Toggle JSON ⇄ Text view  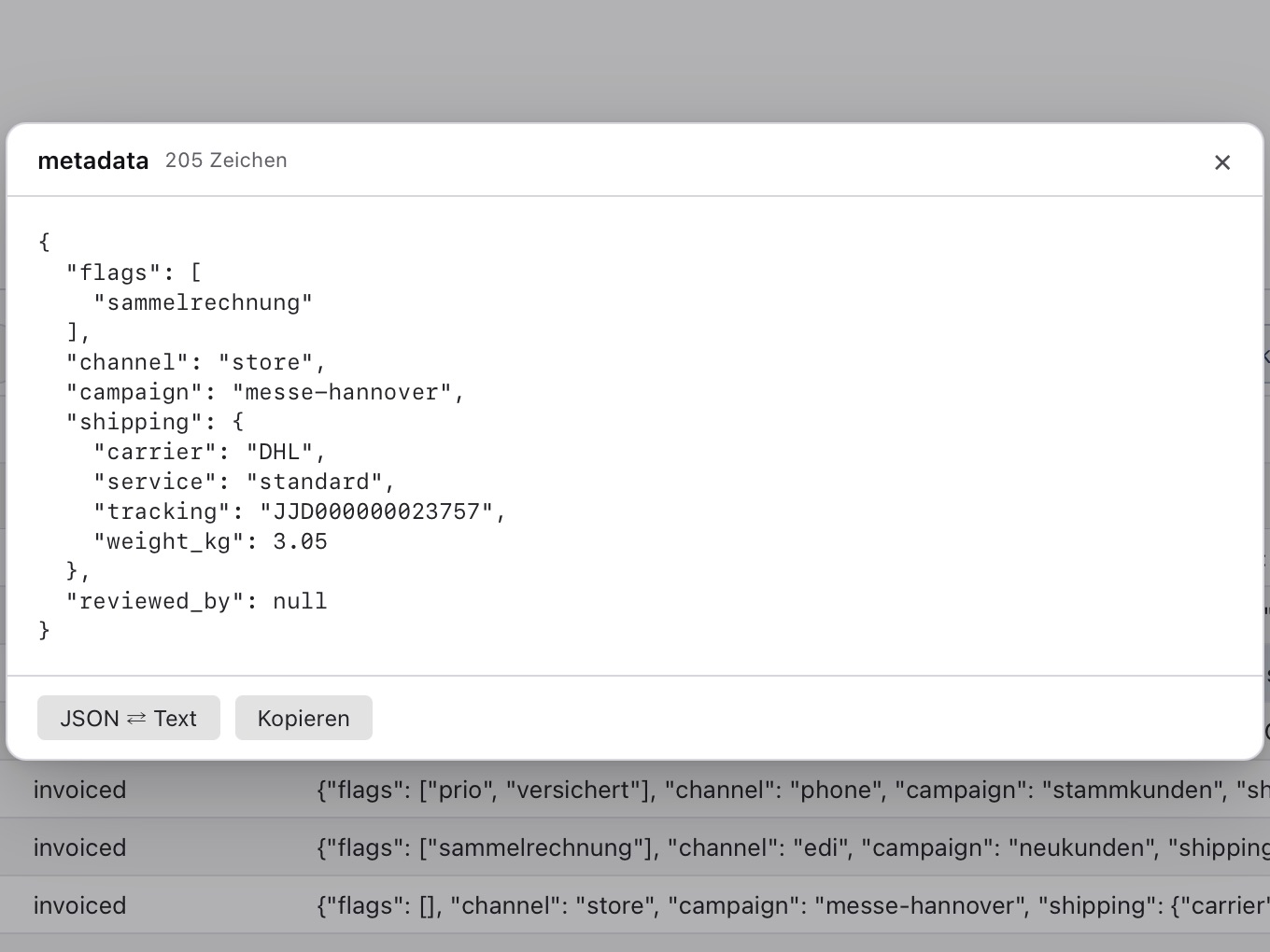point(129,718)
